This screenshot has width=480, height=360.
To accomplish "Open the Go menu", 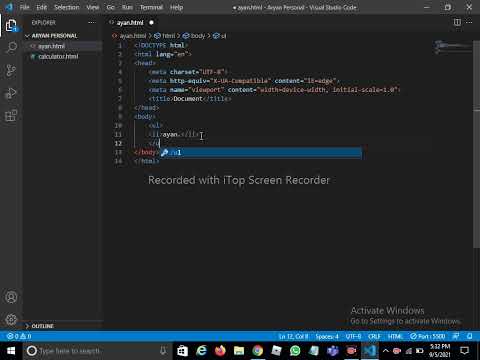I will [110, 7].
